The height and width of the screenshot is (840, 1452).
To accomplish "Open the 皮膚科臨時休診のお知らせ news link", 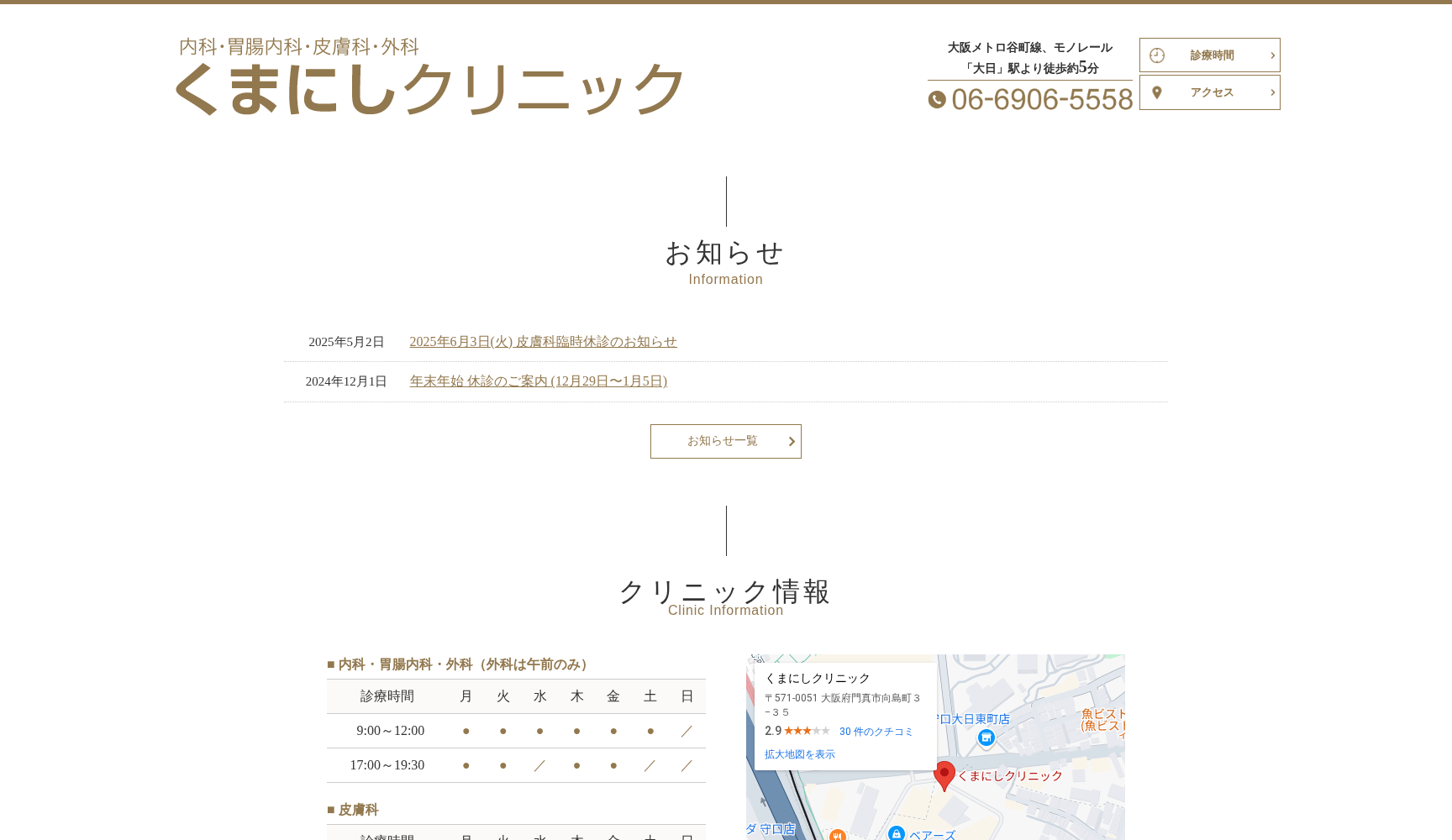I will pos(543,341).
